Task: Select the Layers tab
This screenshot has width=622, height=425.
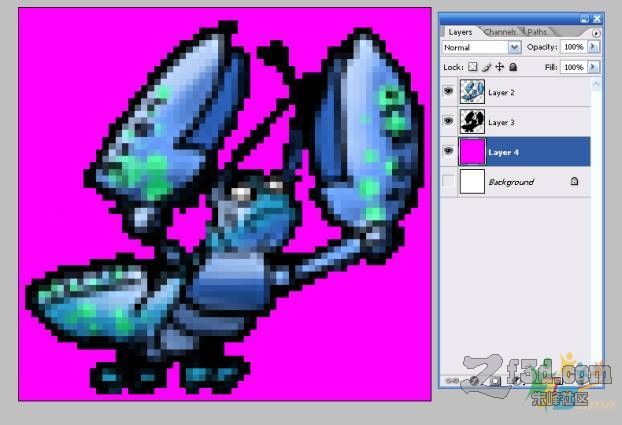Action: click(460, 32)
